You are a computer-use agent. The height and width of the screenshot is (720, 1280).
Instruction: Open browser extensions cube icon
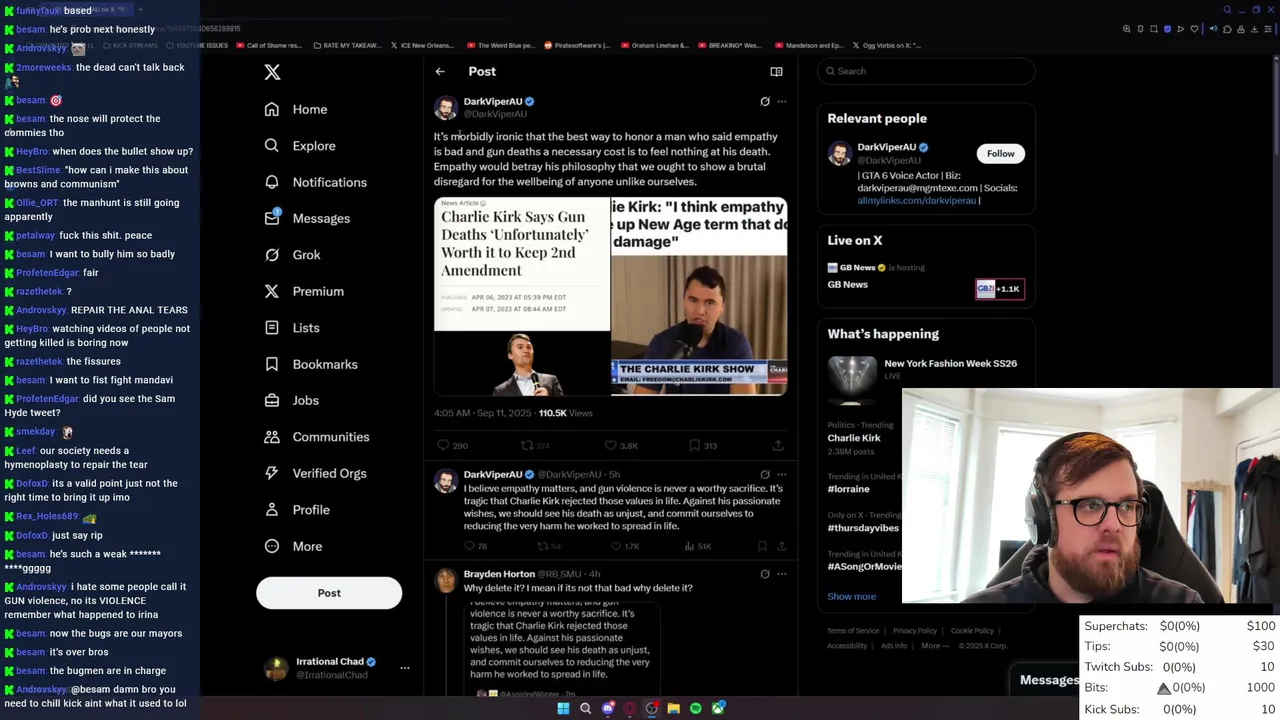click(1227, 29)
